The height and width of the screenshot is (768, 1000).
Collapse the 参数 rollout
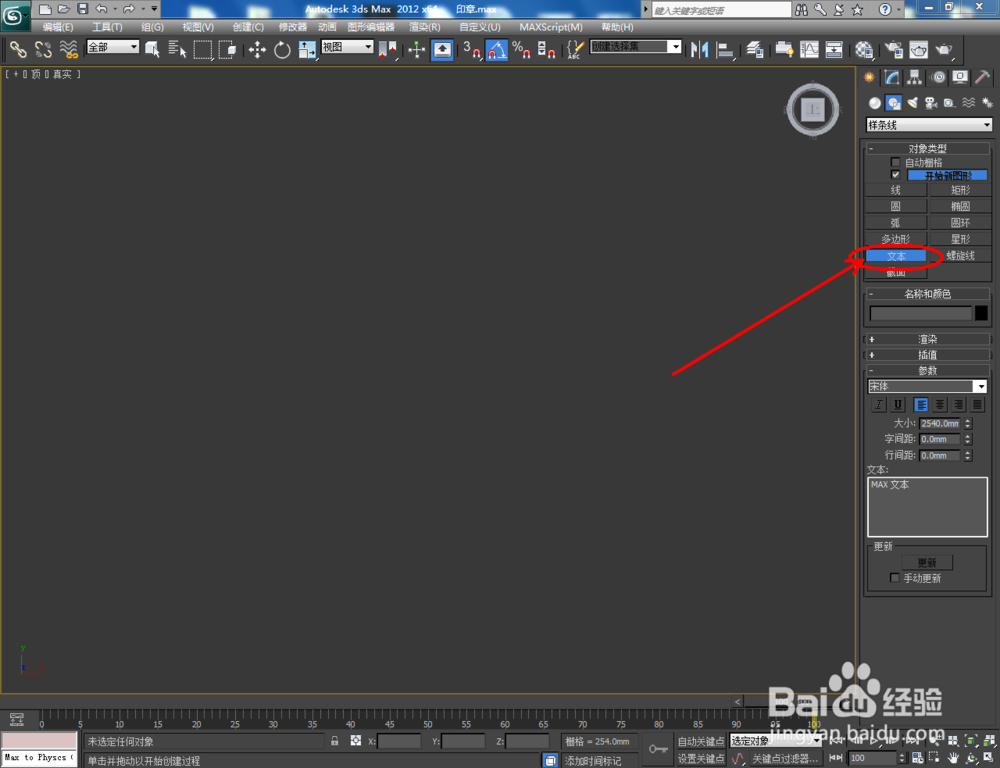927,370
